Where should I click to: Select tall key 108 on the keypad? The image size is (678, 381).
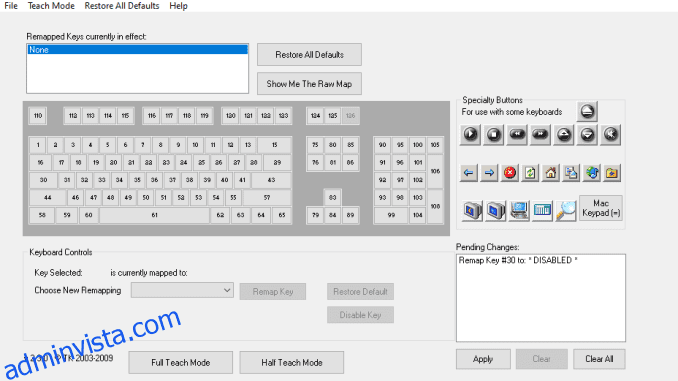coord(435,206)
